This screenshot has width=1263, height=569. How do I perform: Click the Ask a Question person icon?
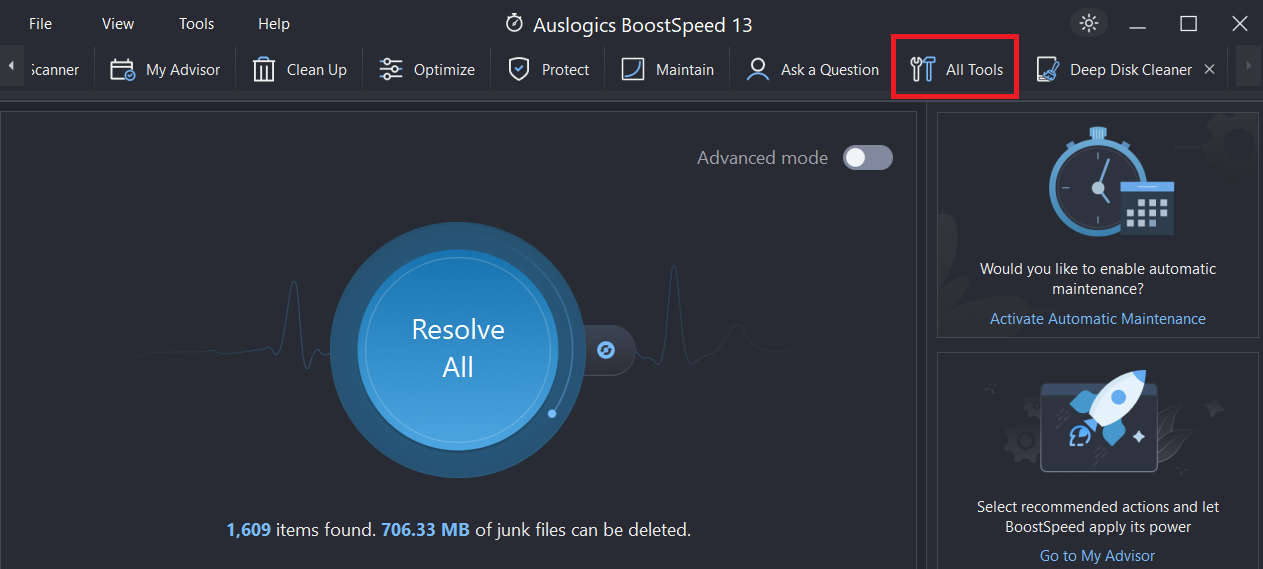pos(758,69)
